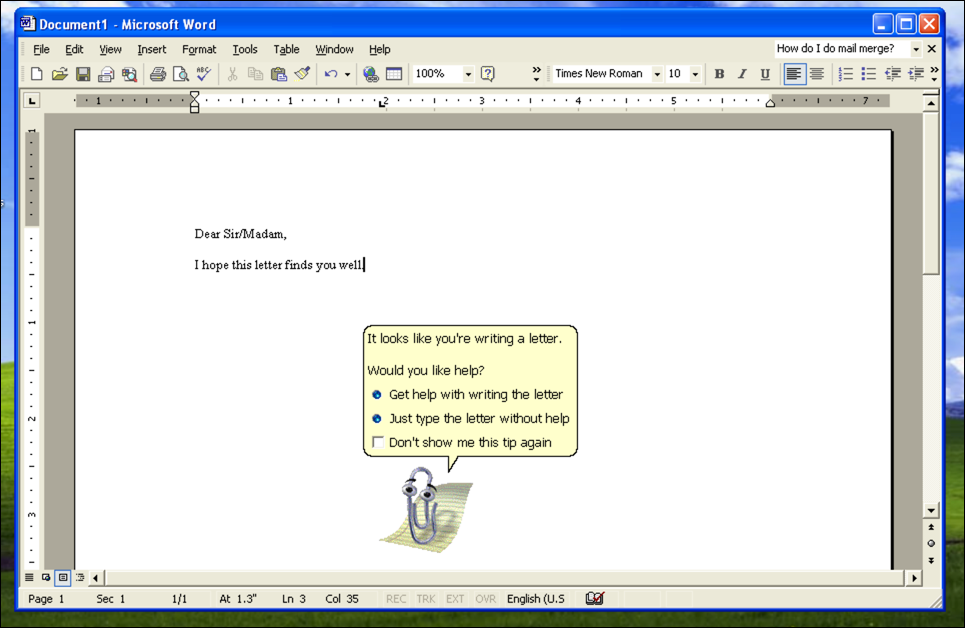Click the Save icon
The image size is (965, 628).
tap(83, 73)
